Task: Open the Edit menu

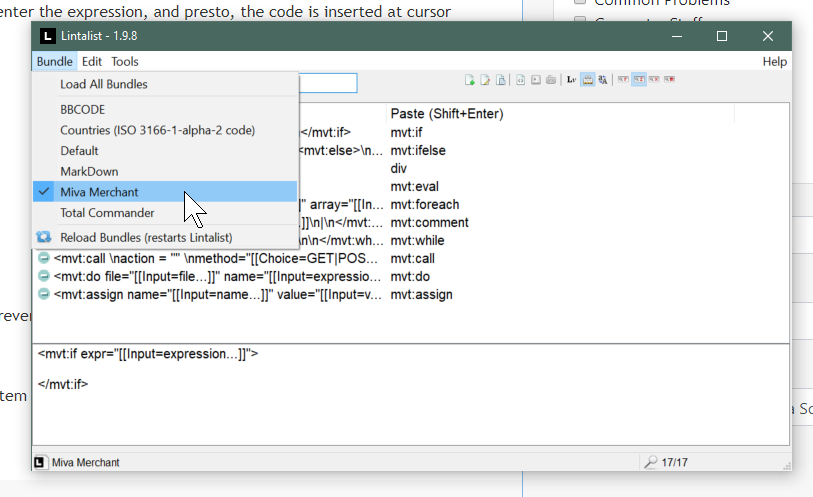Action: 92,62
